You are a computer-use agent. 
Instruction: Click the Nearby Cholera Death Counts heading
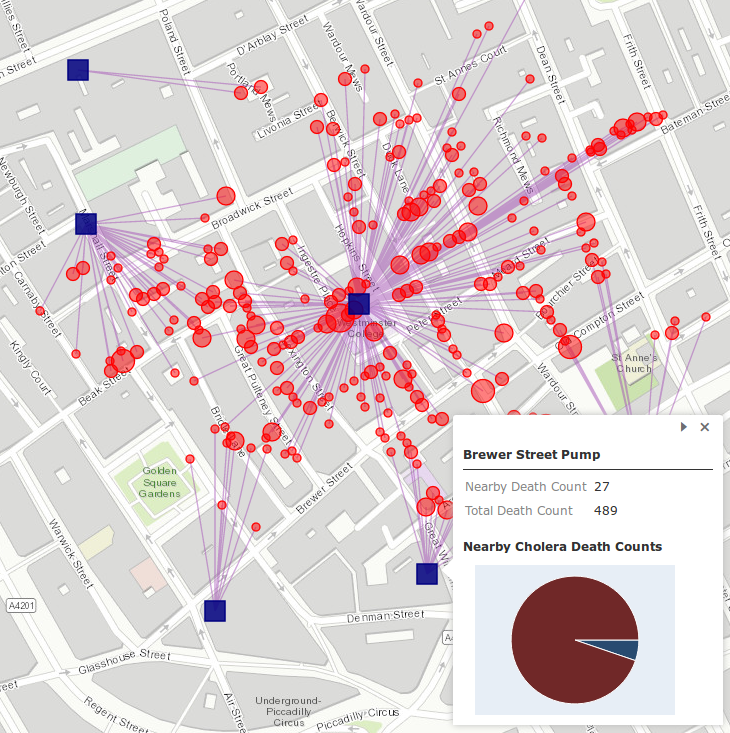(562, 546)
